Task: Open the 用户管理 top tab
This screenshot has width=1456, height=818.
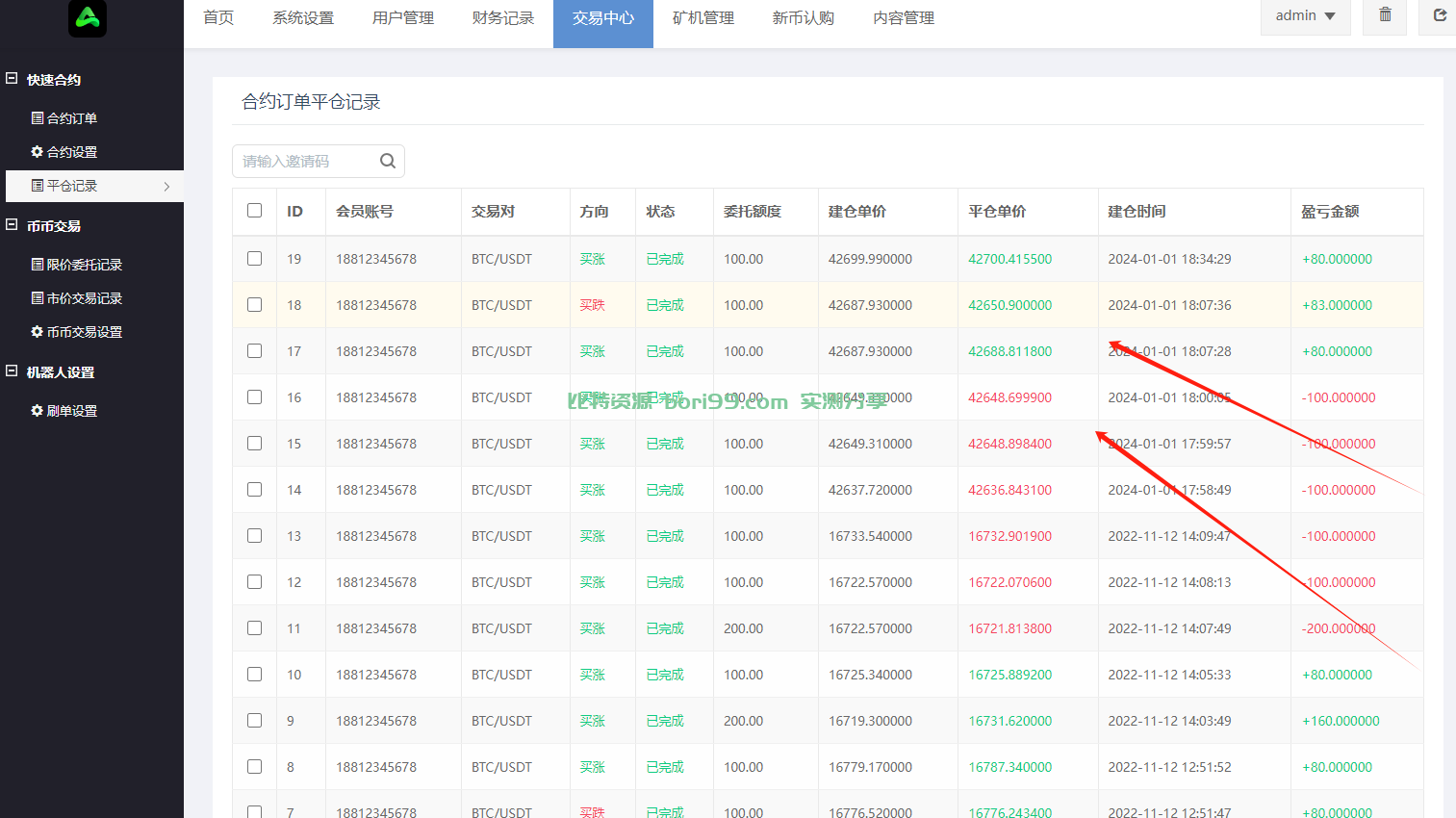Action: pos(403,18)
